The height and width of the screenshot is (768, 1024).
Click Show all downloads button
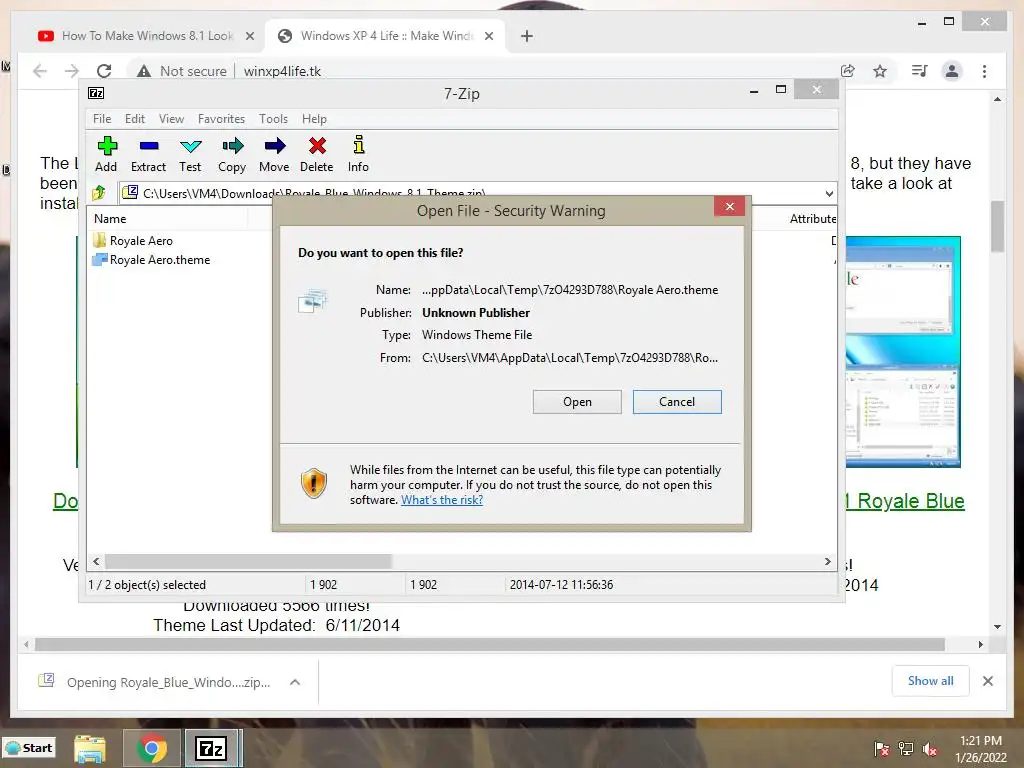pyautogui.click(x=931, y=681)
